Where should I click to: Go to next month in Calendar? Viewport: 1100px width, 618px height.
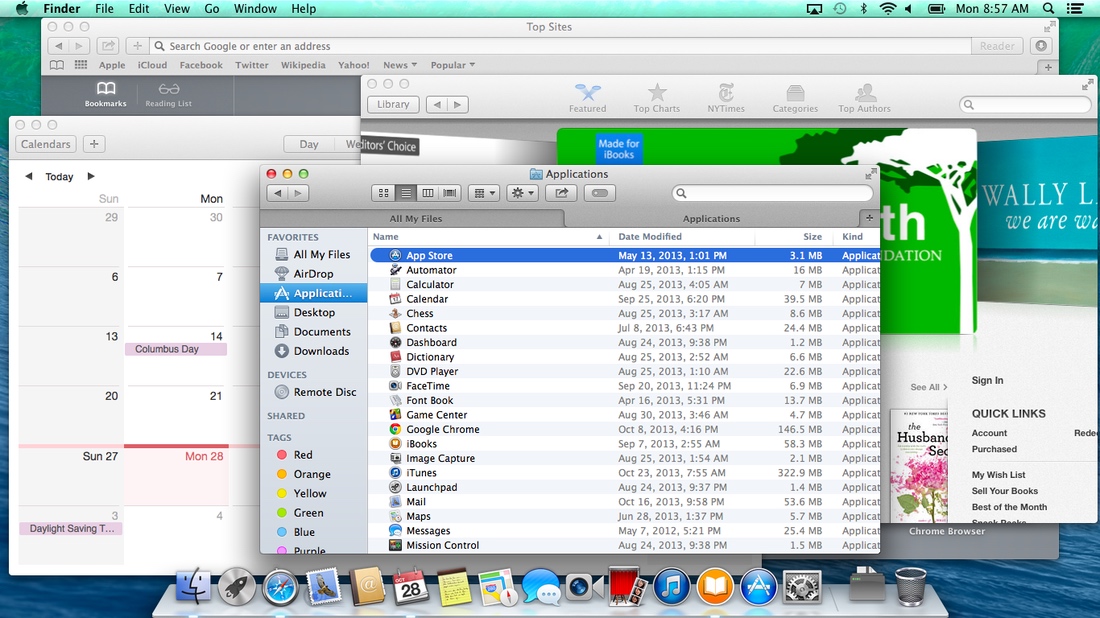point(90,176)
